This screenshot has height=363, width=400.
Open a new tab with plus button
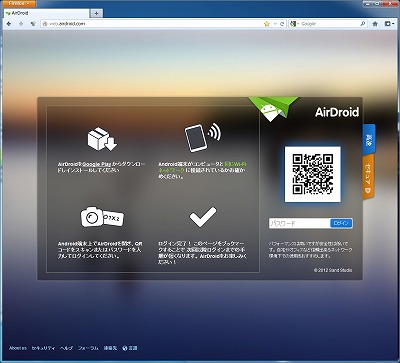[x=97, y=13]
